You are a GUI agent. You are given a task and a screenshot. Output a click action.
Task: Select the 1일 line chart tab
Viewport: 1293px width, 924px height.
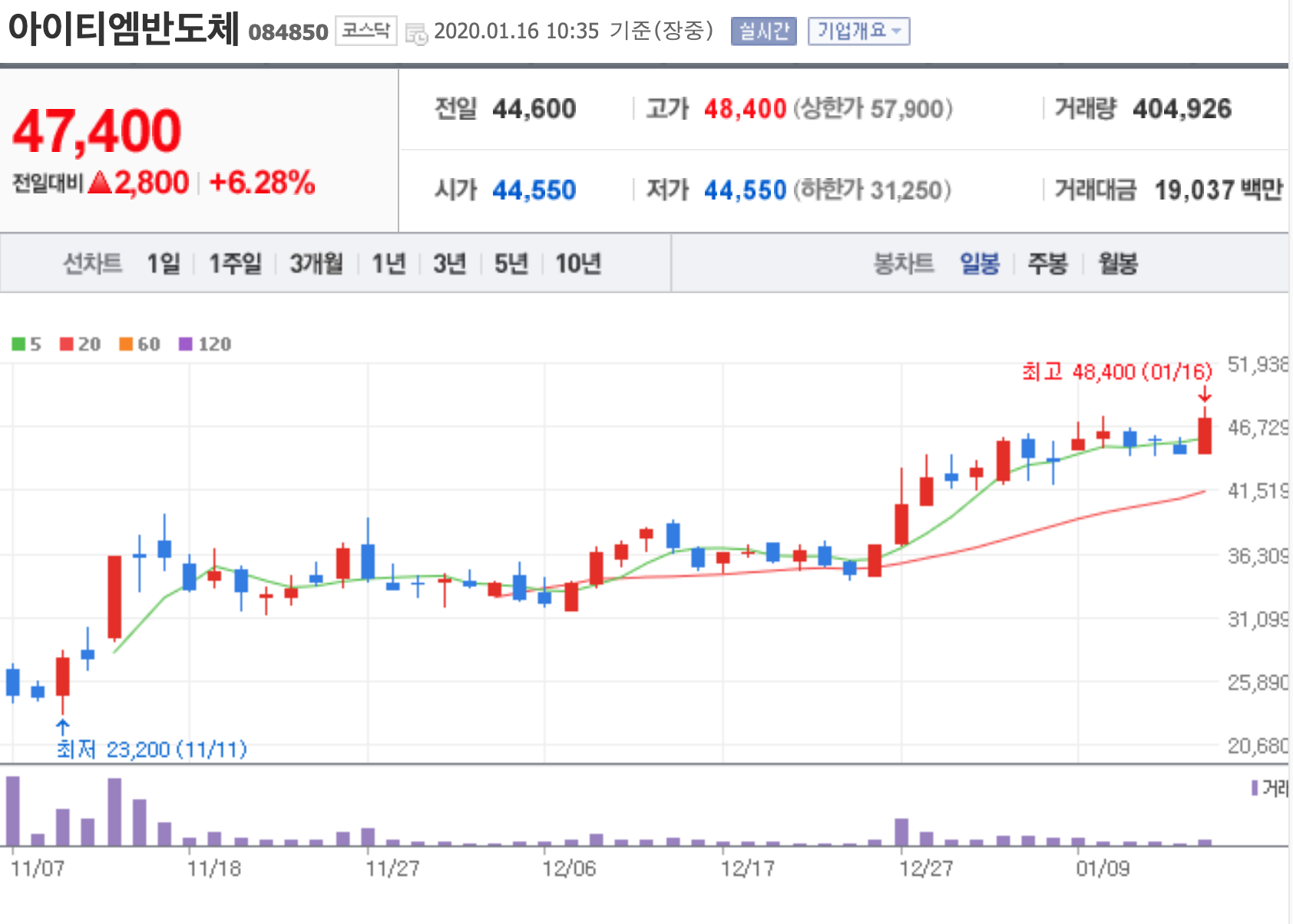pyautogui.click(x=164, y=263)
